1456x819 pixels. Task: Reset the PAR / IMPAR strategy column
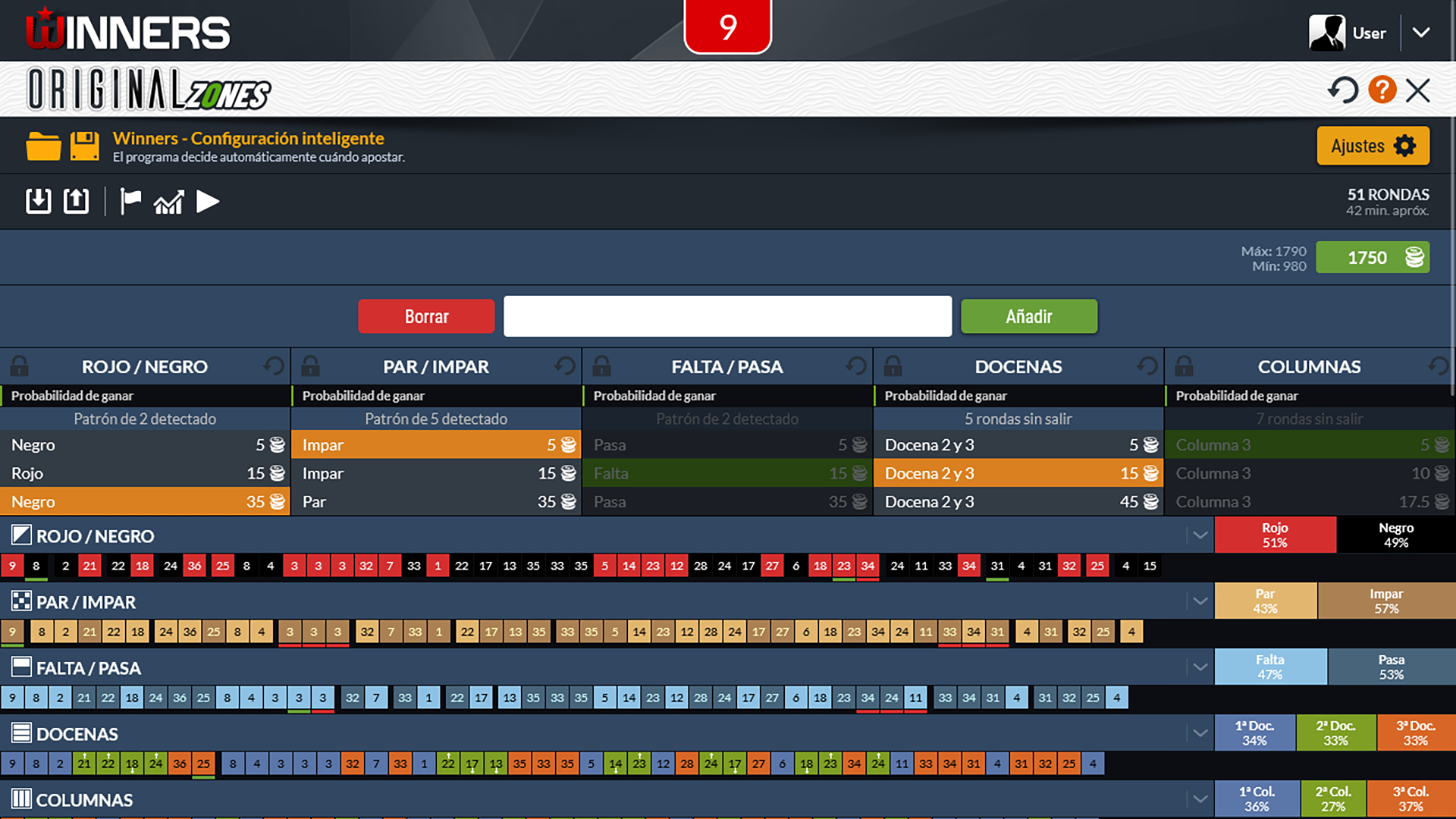point(565,366)
